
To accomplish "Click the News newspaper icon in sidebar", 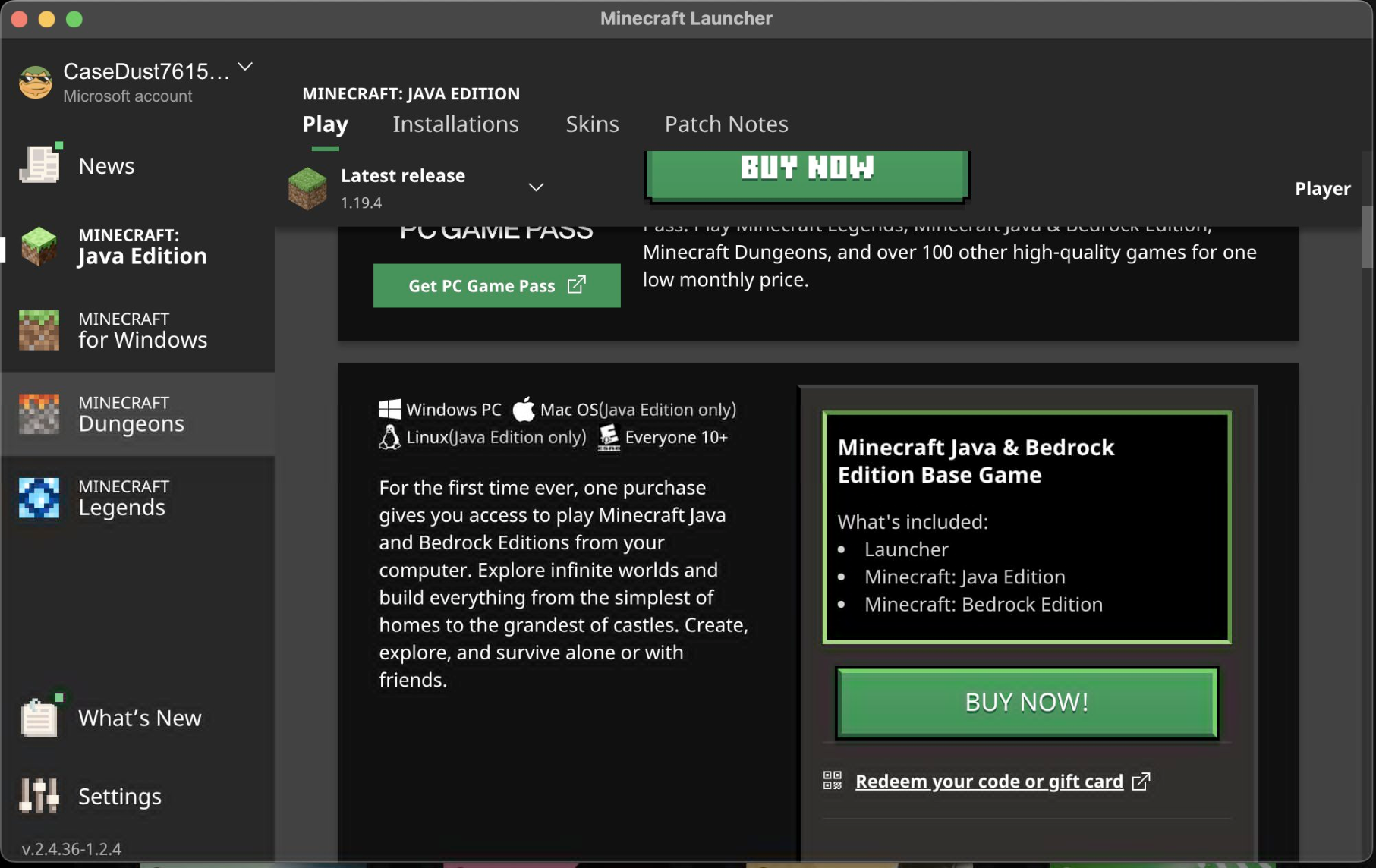I will pos(39,165).
